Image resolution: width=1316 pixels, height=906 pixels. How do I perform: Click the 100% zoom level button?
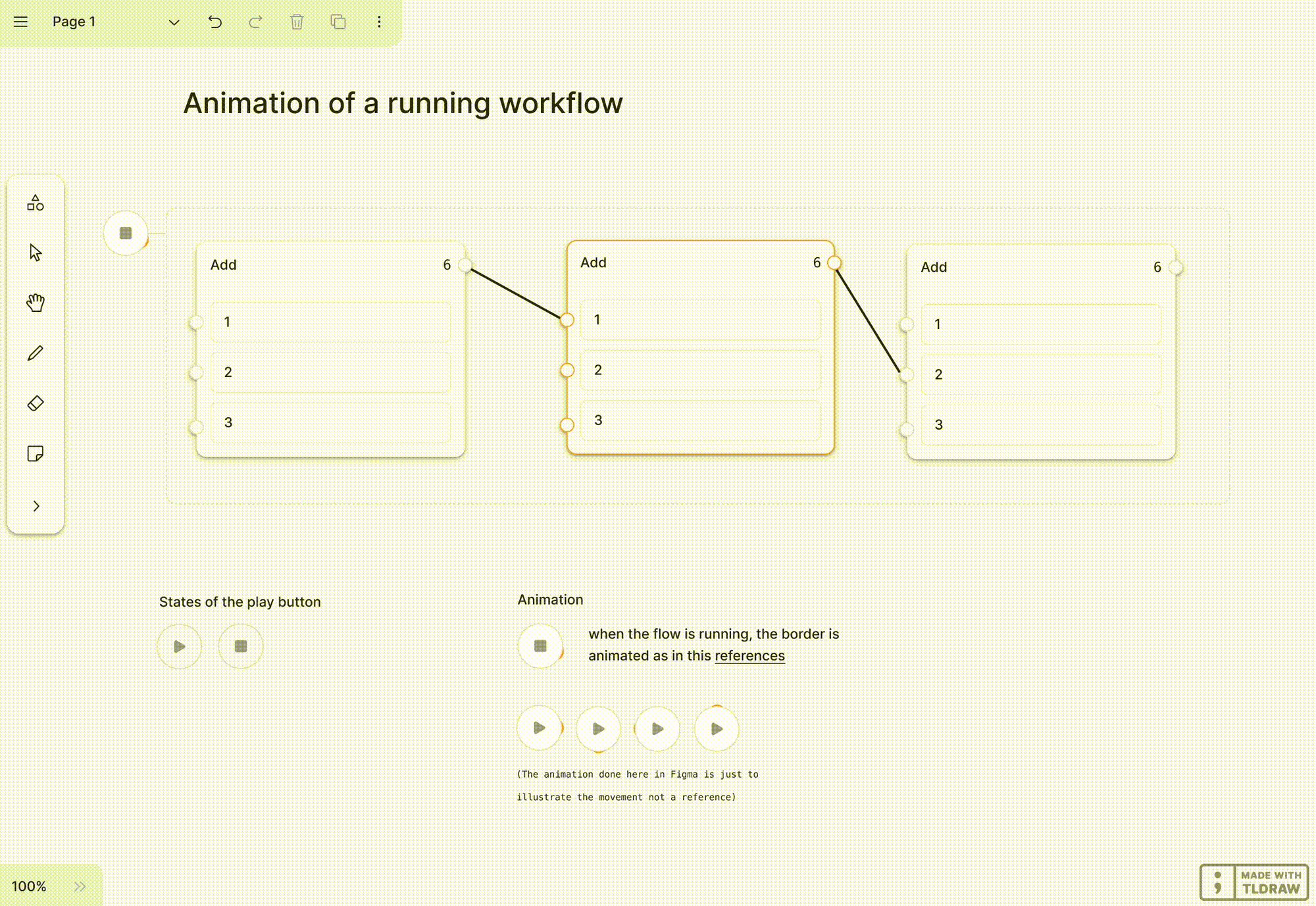click(x=29, y=886)
